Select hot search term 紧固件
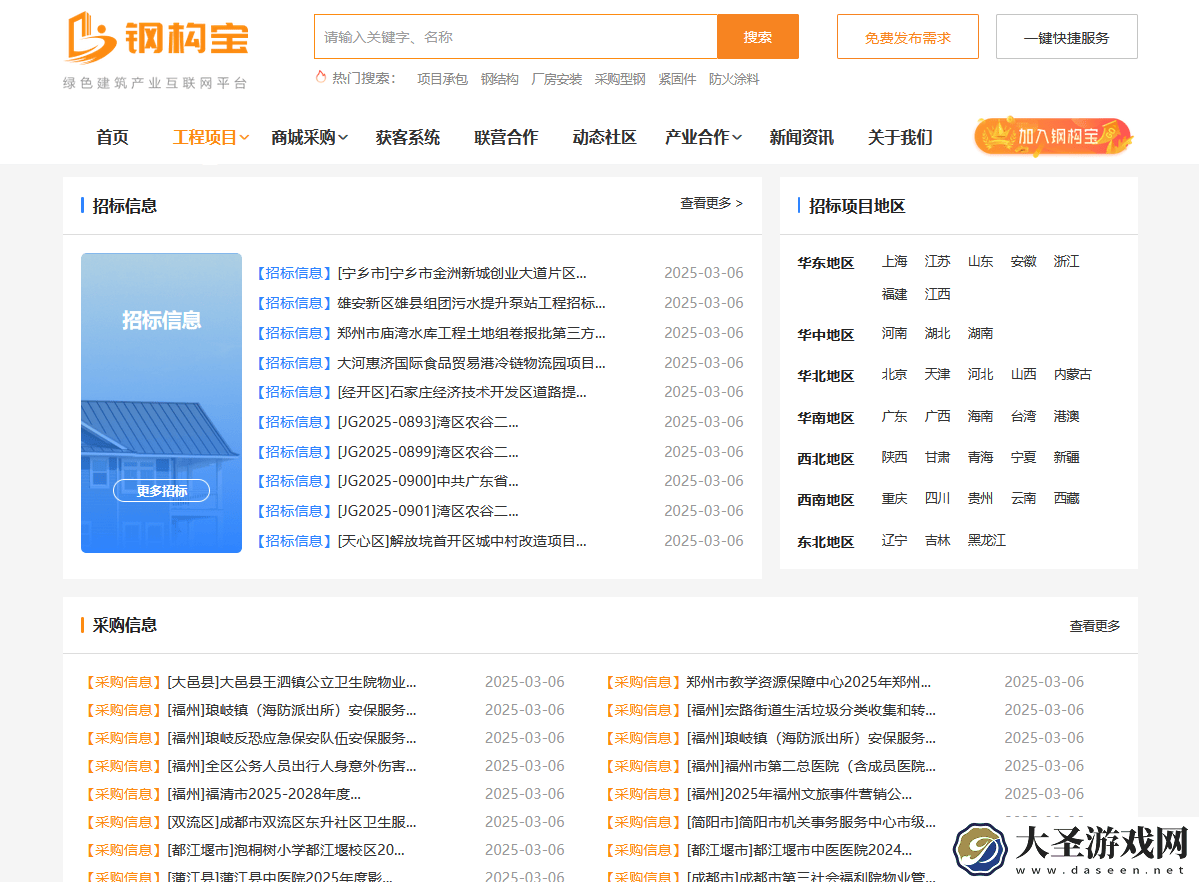The height and width of the screenshot is (882, 1199). click(x=677, y=79)
